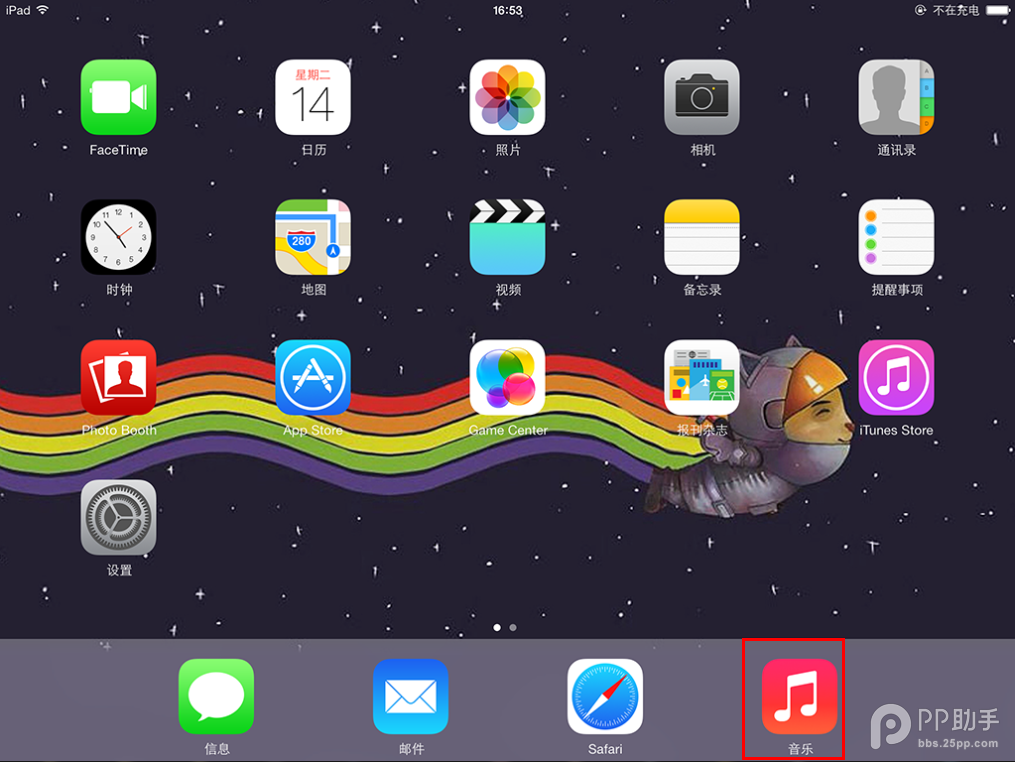Launch the Clock (时钟) app

118,237
